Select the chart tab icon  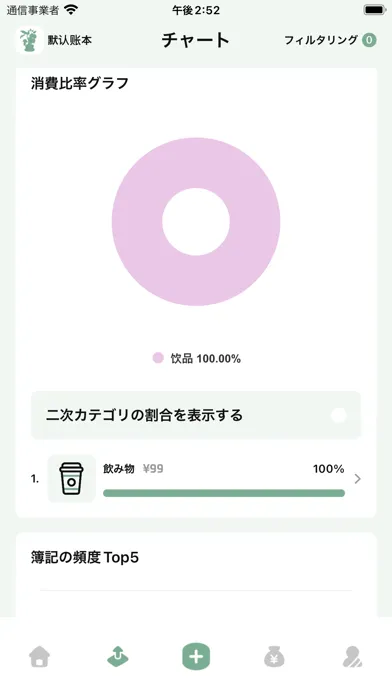click(118, 656)
